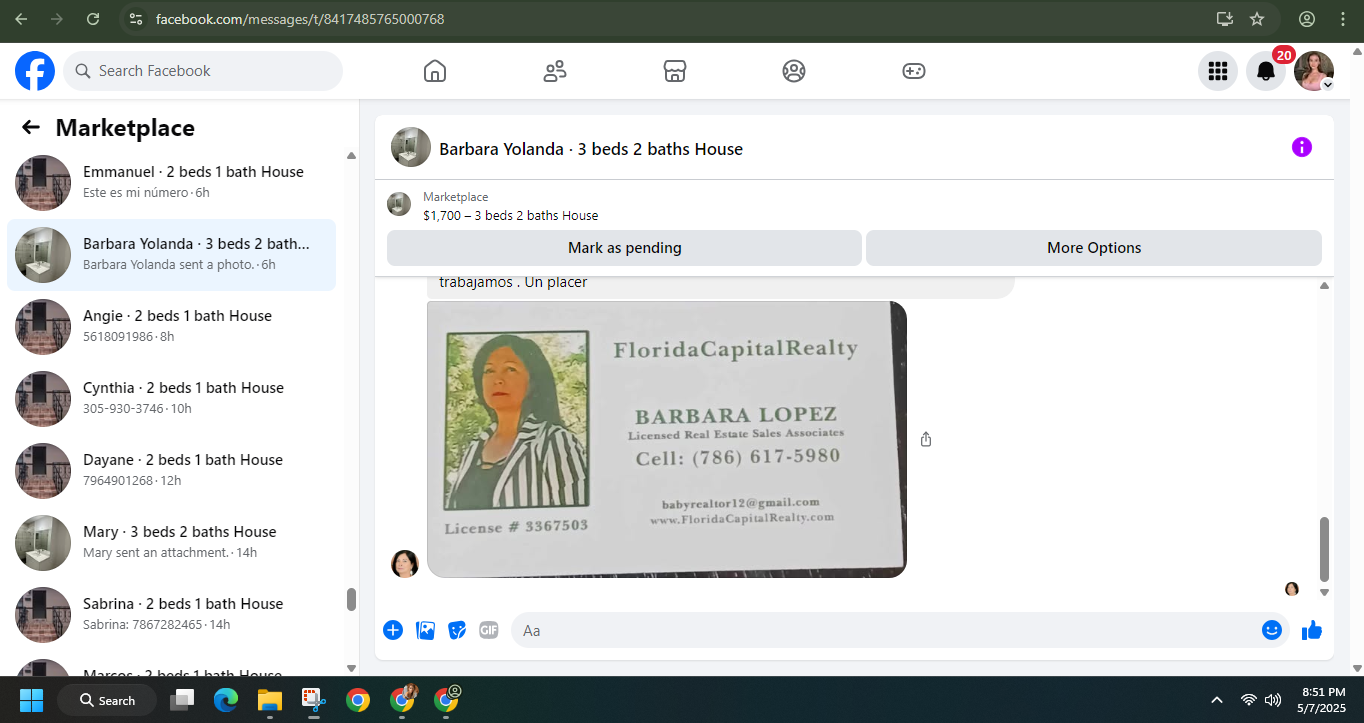
Task: Open the Chrome profile icon
Action: (1307, 19)
